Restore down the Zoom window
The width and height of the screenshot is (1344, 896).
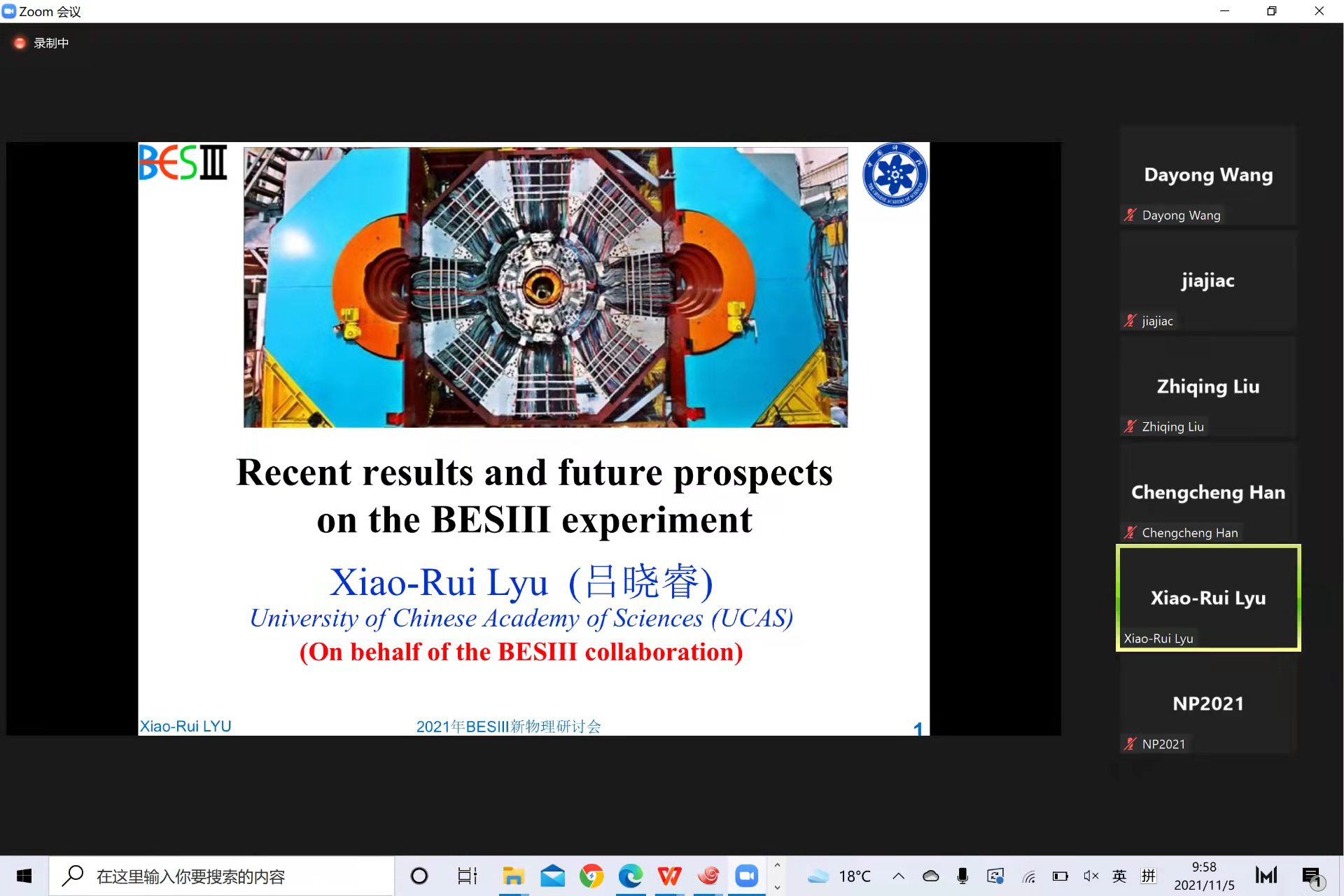tap(1271, 11)
